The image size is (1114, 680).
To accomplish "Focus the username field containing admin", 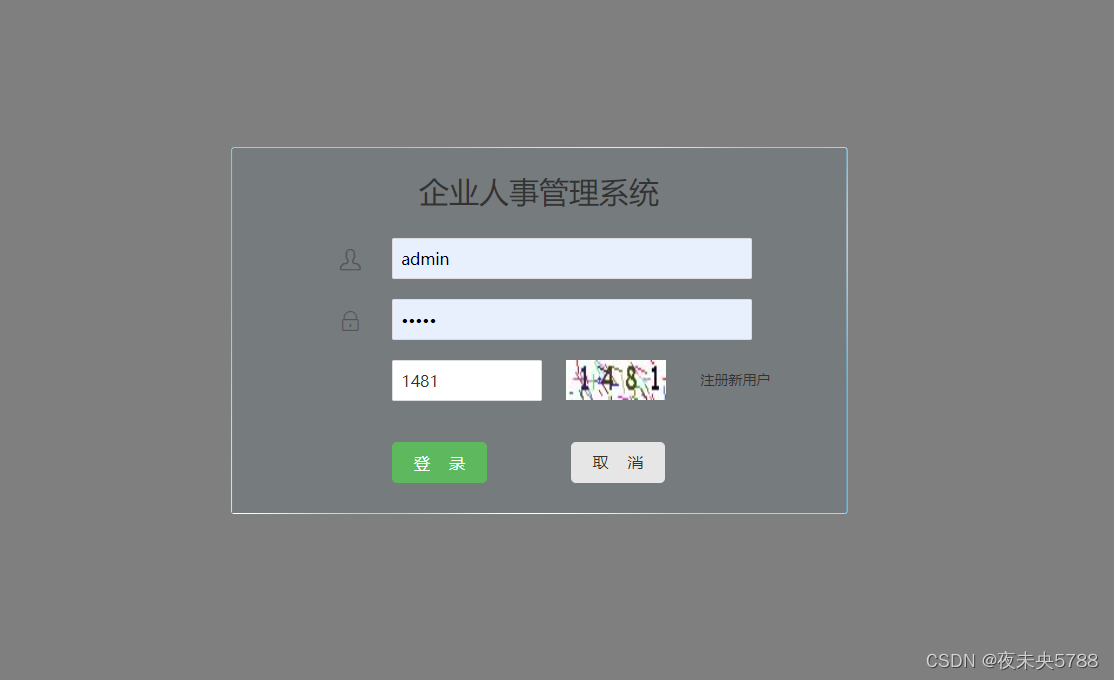I will pos(572,259).
